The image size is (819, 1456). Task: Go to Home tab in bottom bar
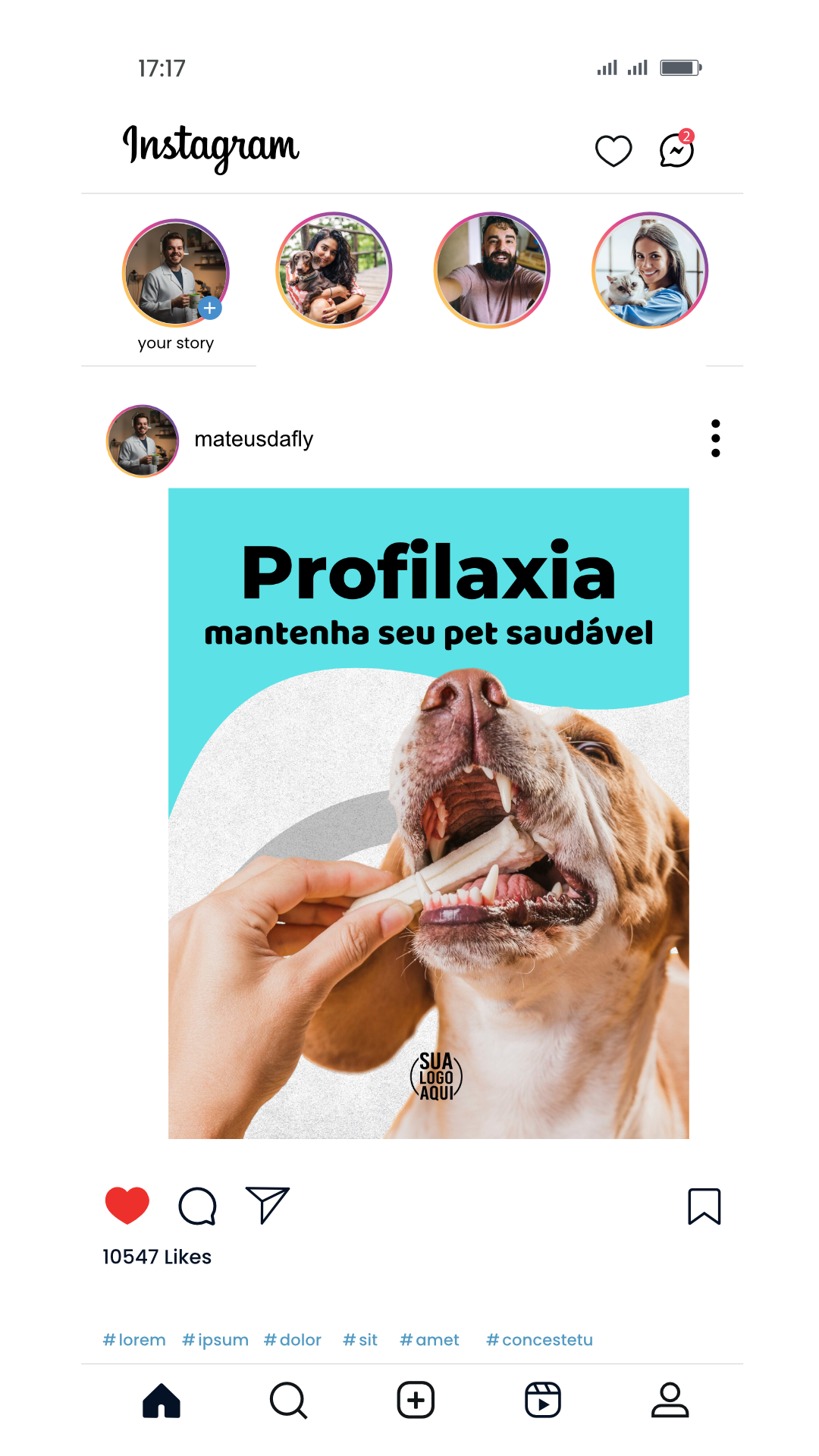coord(162,1400)
